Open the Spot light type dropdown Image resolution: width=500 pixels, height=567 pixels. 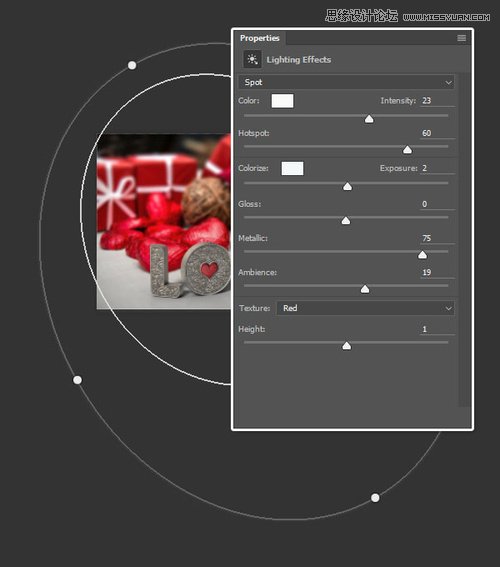tap(346, 82)
